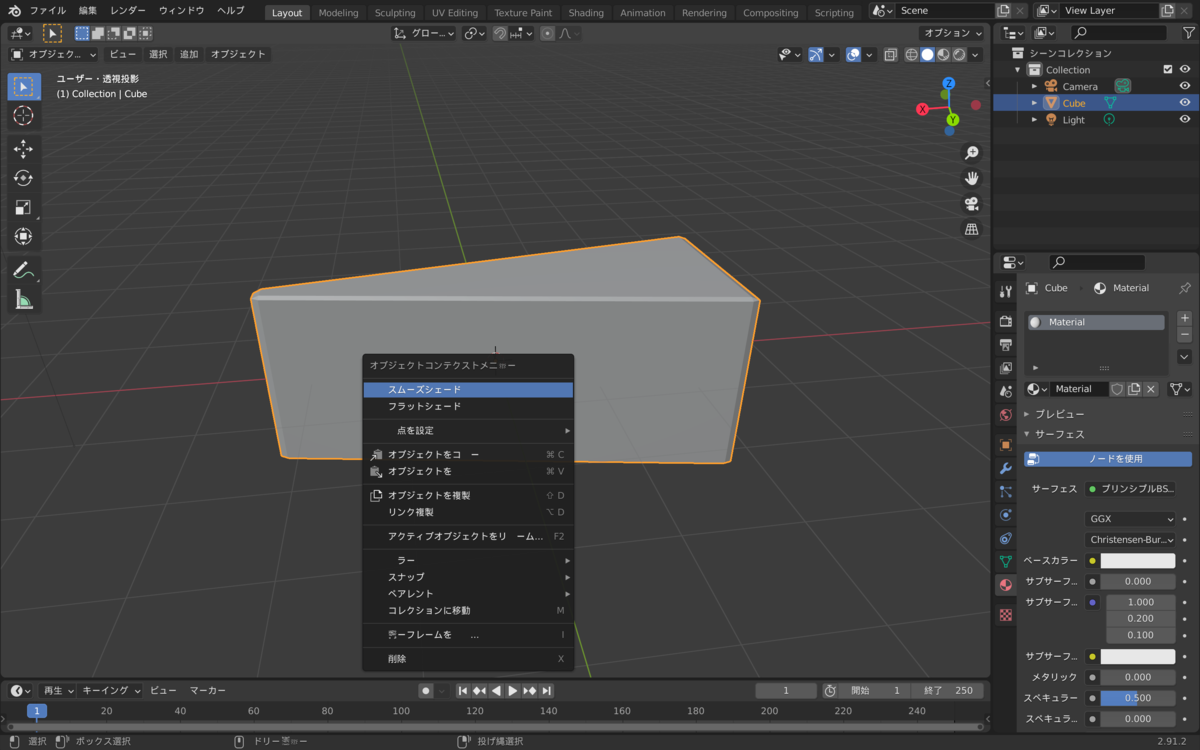Viewport: 1200px width, 750px height.
Task: Activate the Move tool
Action: click(x=23, y=149)
